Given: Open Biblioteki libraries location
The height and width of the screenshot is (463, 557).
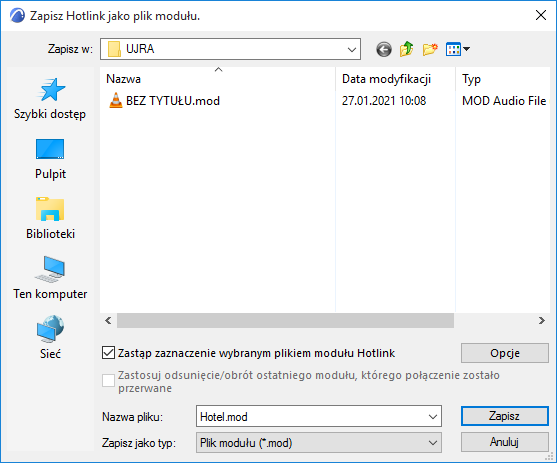Looking at the screenshot, I should (50, 219).
